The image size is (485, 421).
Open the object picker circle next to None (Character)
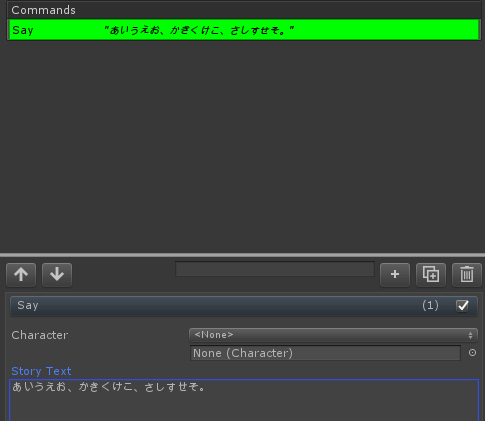(472, 353)
